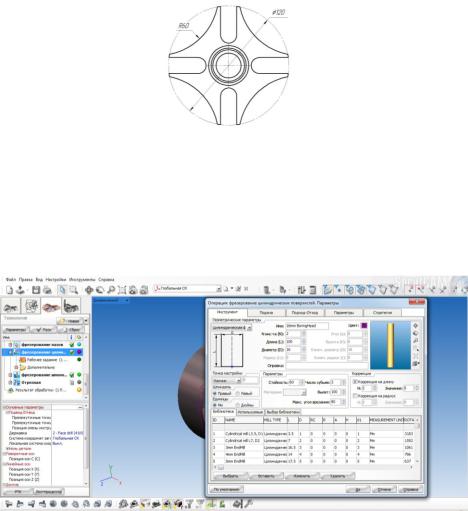
Task: Activate the selection pointer tool icon
Action: click(62, 290)
